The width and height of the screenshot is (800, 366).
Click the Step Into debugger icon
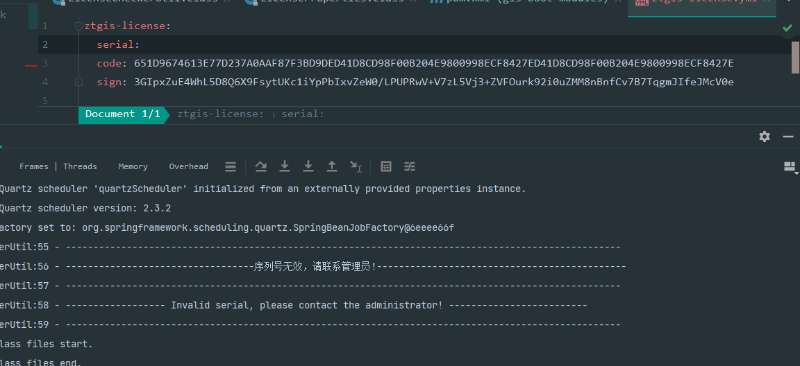[285, 166]
